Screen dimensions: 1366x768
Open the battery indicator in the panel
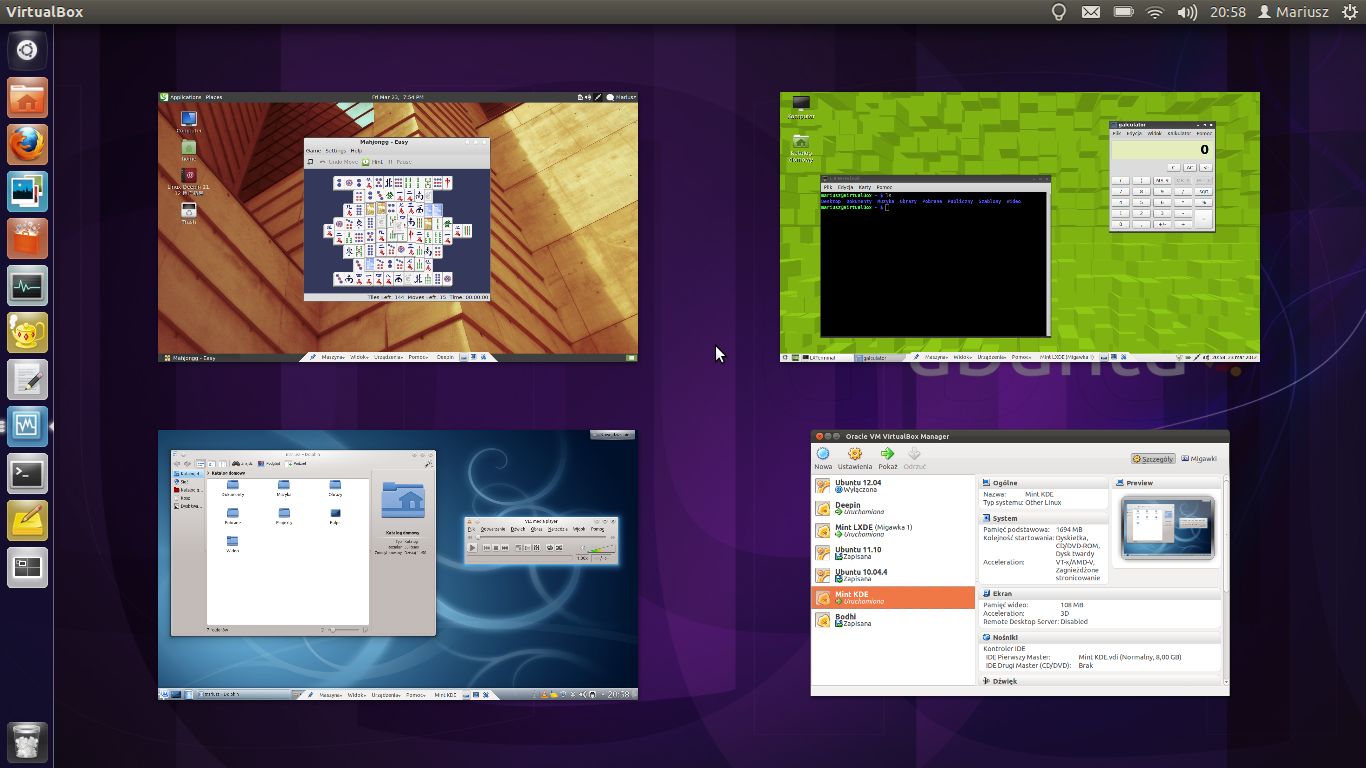(1123, 12)
